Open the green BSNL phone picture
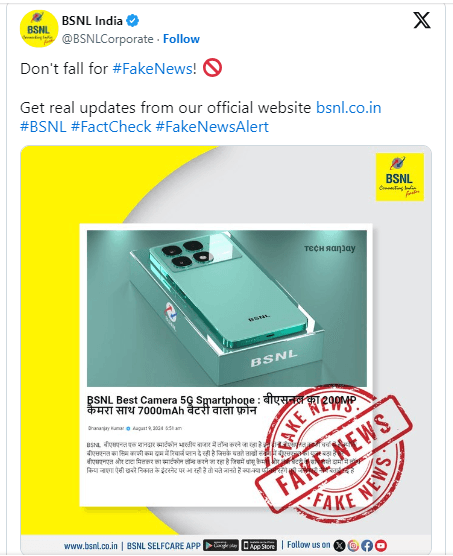Screen dimensions: 453x556 pyautogui.click(x=227, y=308)
